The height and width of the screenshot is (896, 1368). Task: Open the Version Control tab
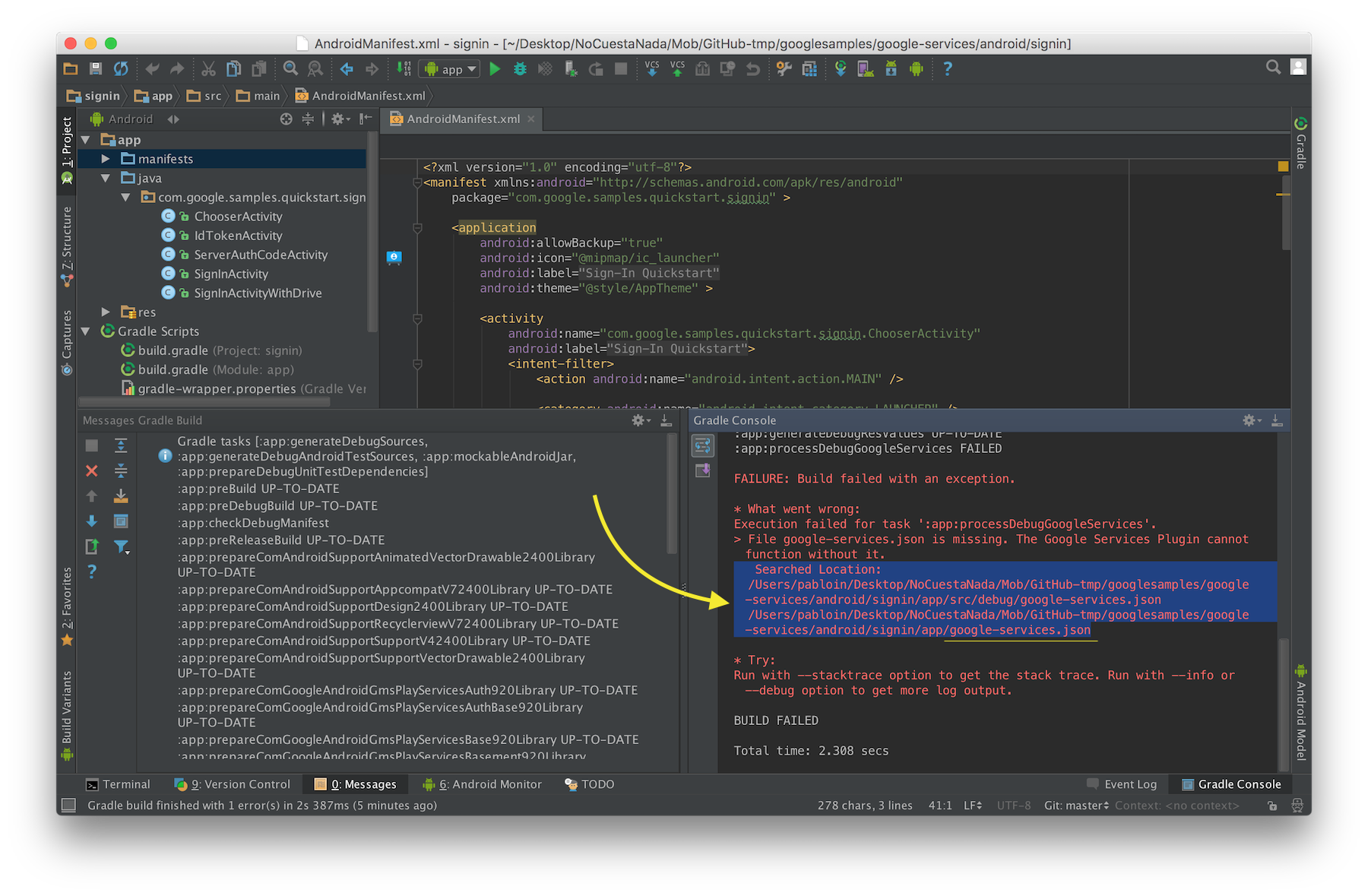pyautogui.click(x=232, y=784)
